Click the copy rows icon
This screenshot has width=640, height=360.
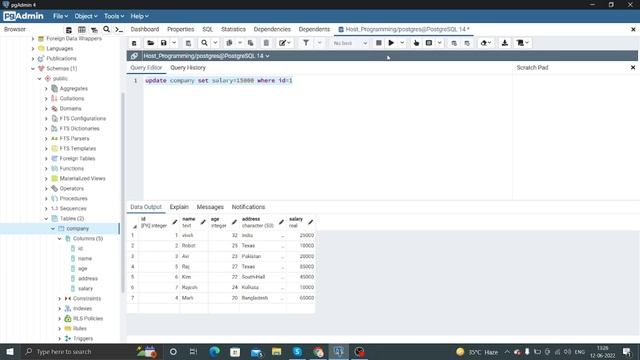(229, 43)
